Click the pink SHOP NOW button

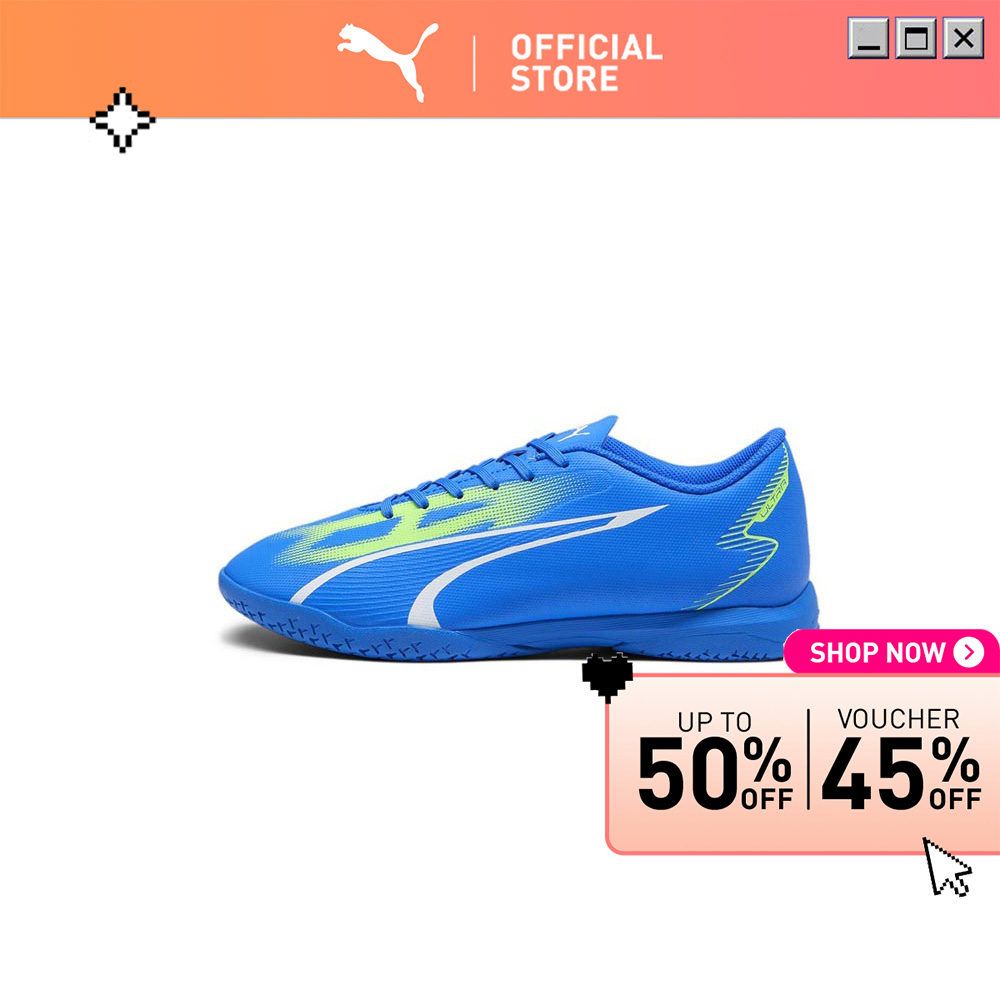point(892,652)
